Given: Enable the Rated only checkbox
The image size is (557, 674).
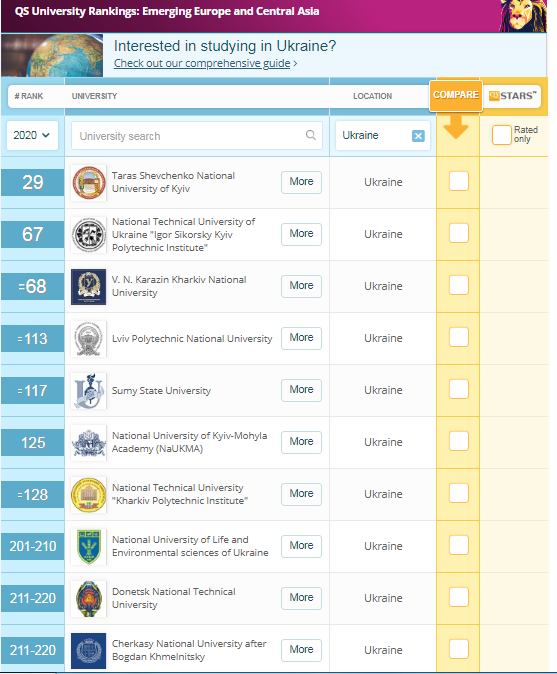Looking at the screenshot, I should 501,135.
